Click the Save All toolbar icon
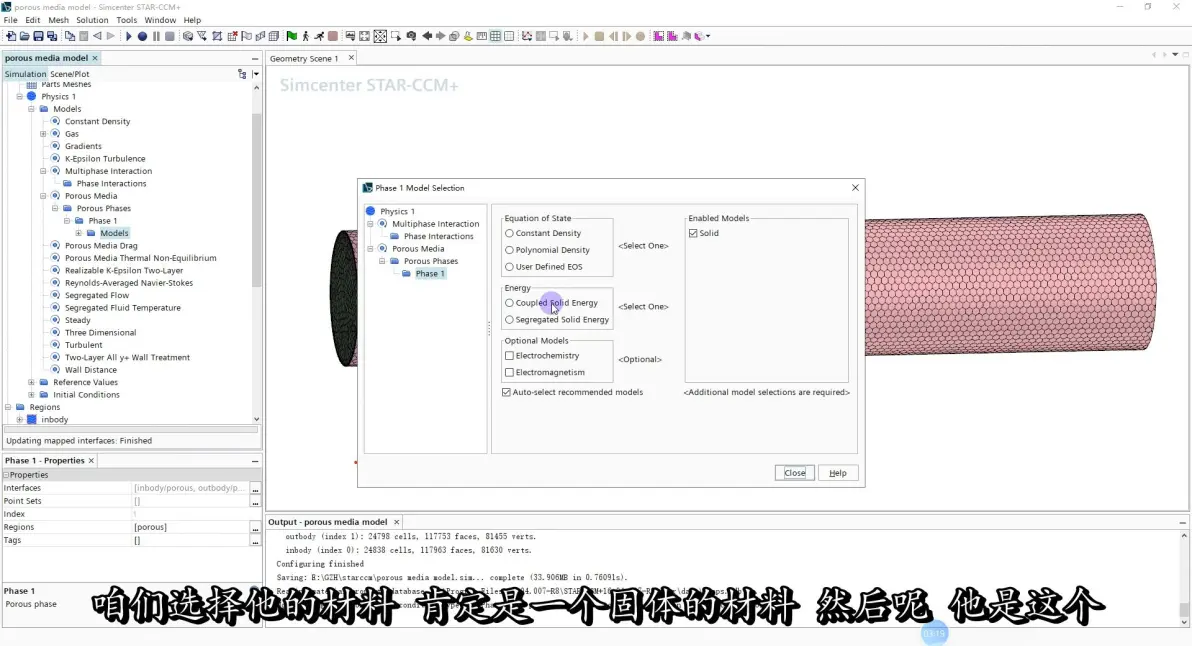Screen dimensions: 1192x646 point(52,36)
